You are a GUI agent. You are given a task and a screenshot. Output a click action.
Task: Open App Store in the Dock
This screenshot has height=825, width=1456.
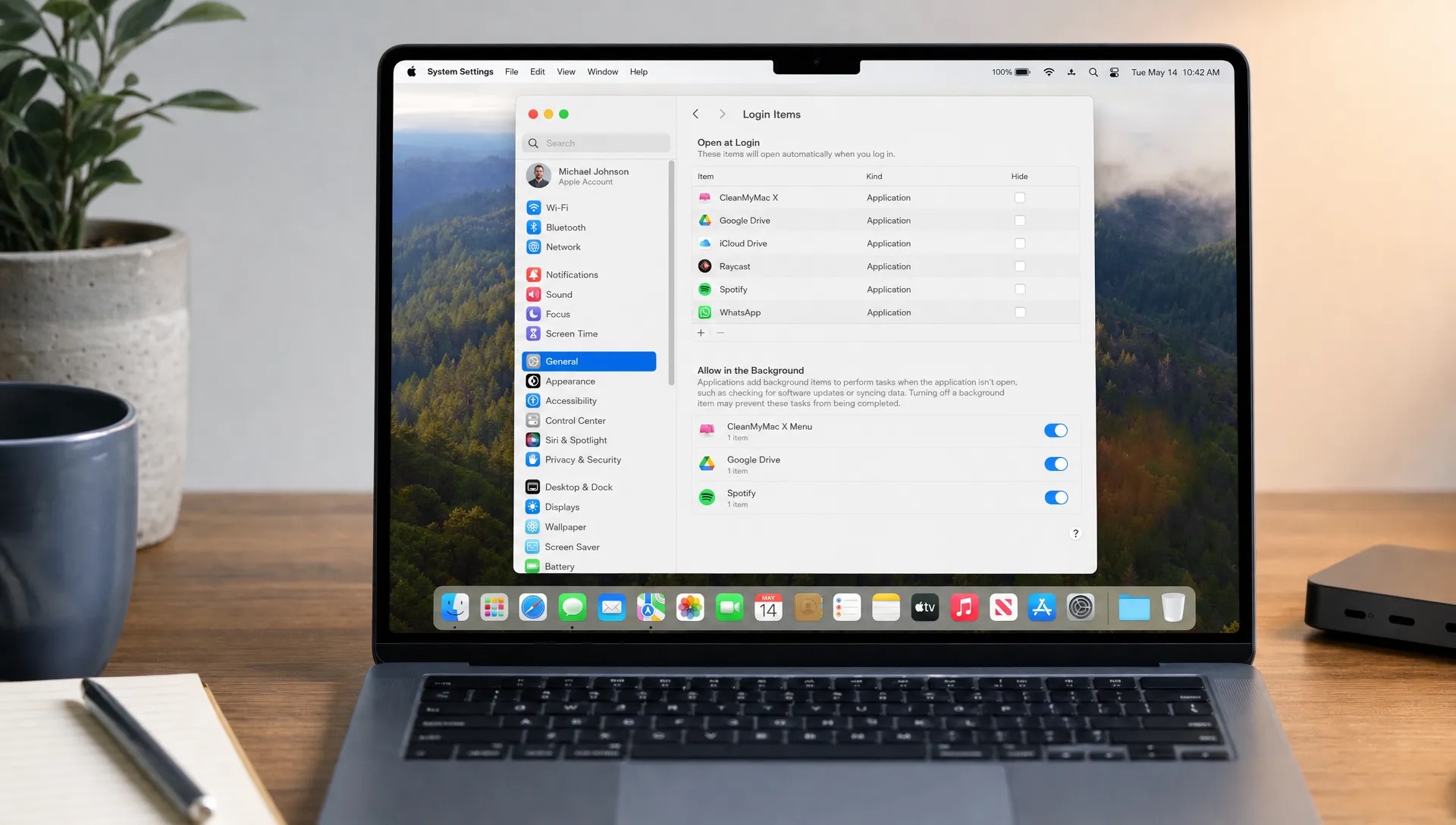(1042, 607)
